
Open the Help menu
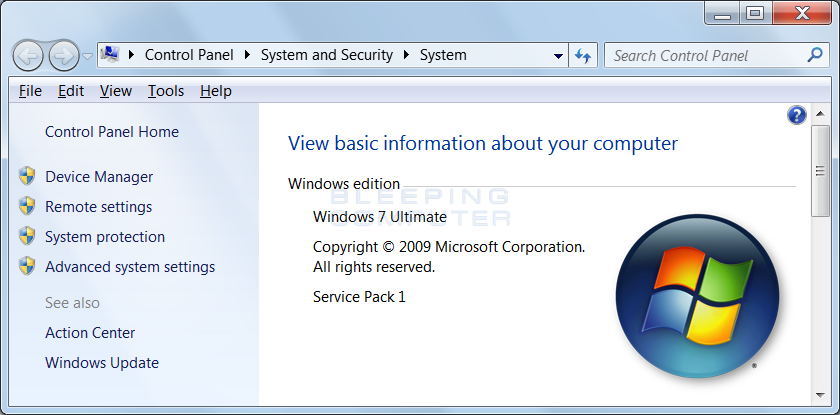[216, 91]
